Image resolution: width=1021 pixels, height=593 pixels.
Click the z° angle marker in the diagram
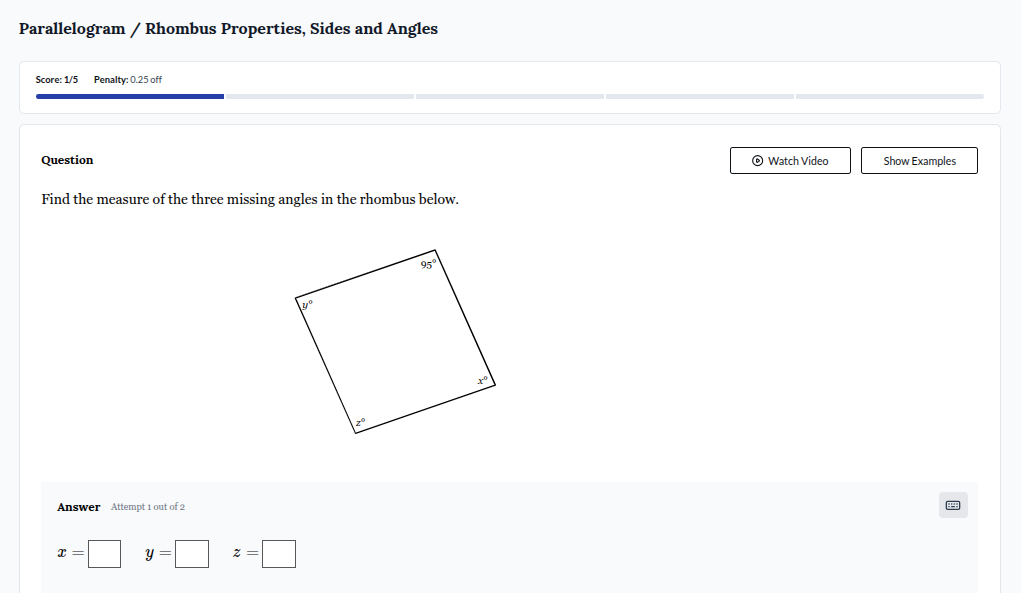[x=360, y=420]
